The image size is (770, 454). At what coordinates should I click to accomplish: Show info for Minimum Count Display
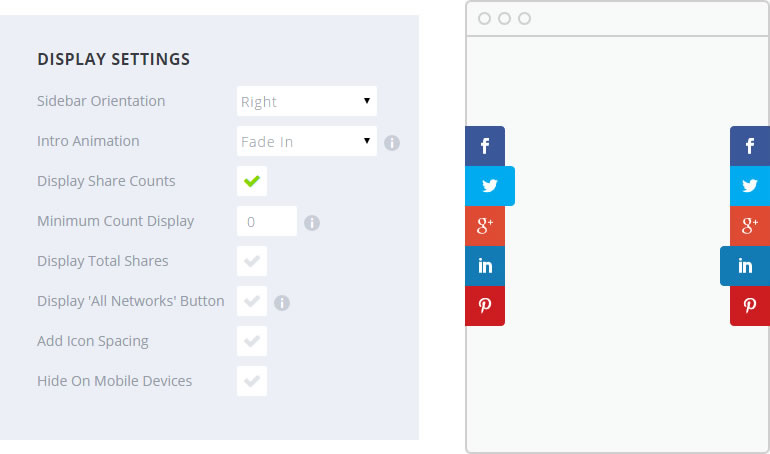[x=312, y=223]
